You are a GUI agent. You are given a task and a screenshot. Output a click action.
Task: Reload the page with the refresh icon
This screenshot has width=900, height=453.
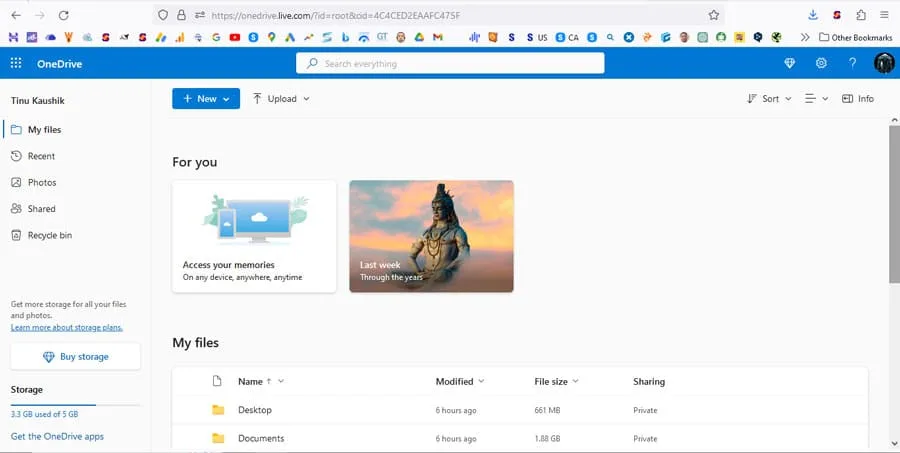pos(64,16)
